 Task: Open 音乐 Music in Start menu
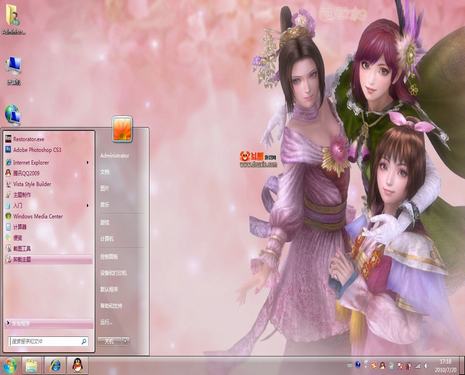pos(105,204)
